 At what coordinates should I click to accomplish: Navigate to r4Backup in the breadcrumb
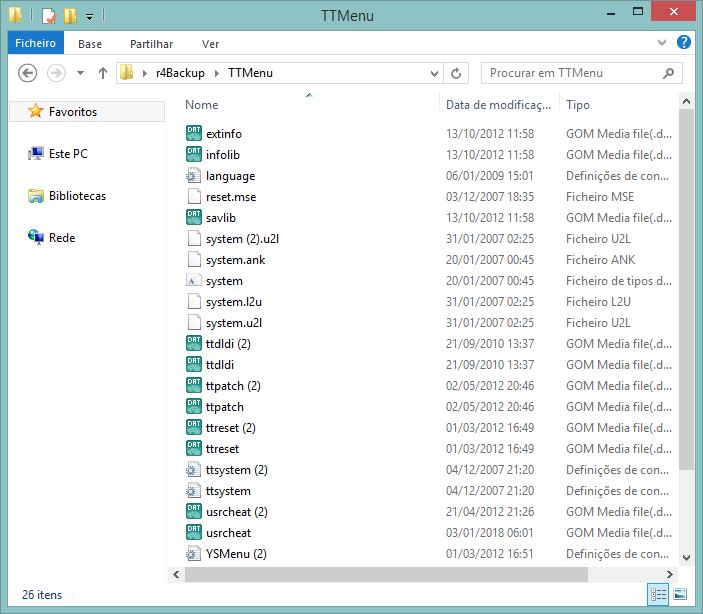pyautogui.click(x=180, y=73)
